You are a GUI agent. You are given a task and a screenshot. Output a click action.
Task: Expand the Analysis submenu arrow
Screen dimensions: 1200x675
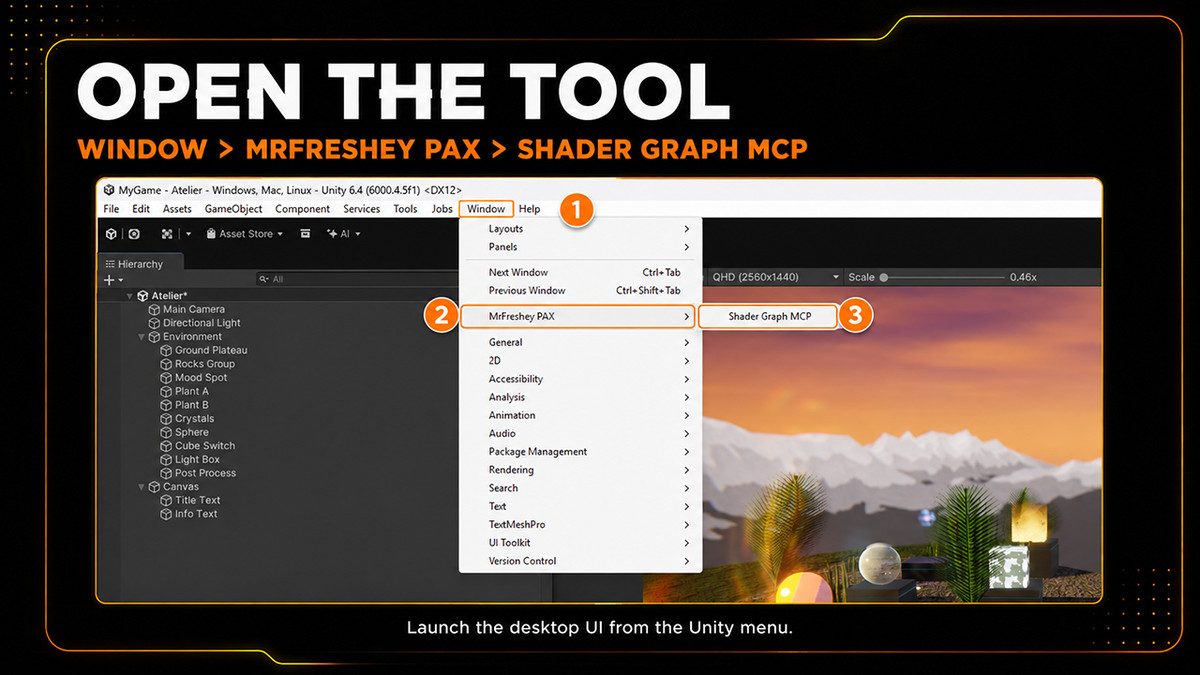coord(686,397)
